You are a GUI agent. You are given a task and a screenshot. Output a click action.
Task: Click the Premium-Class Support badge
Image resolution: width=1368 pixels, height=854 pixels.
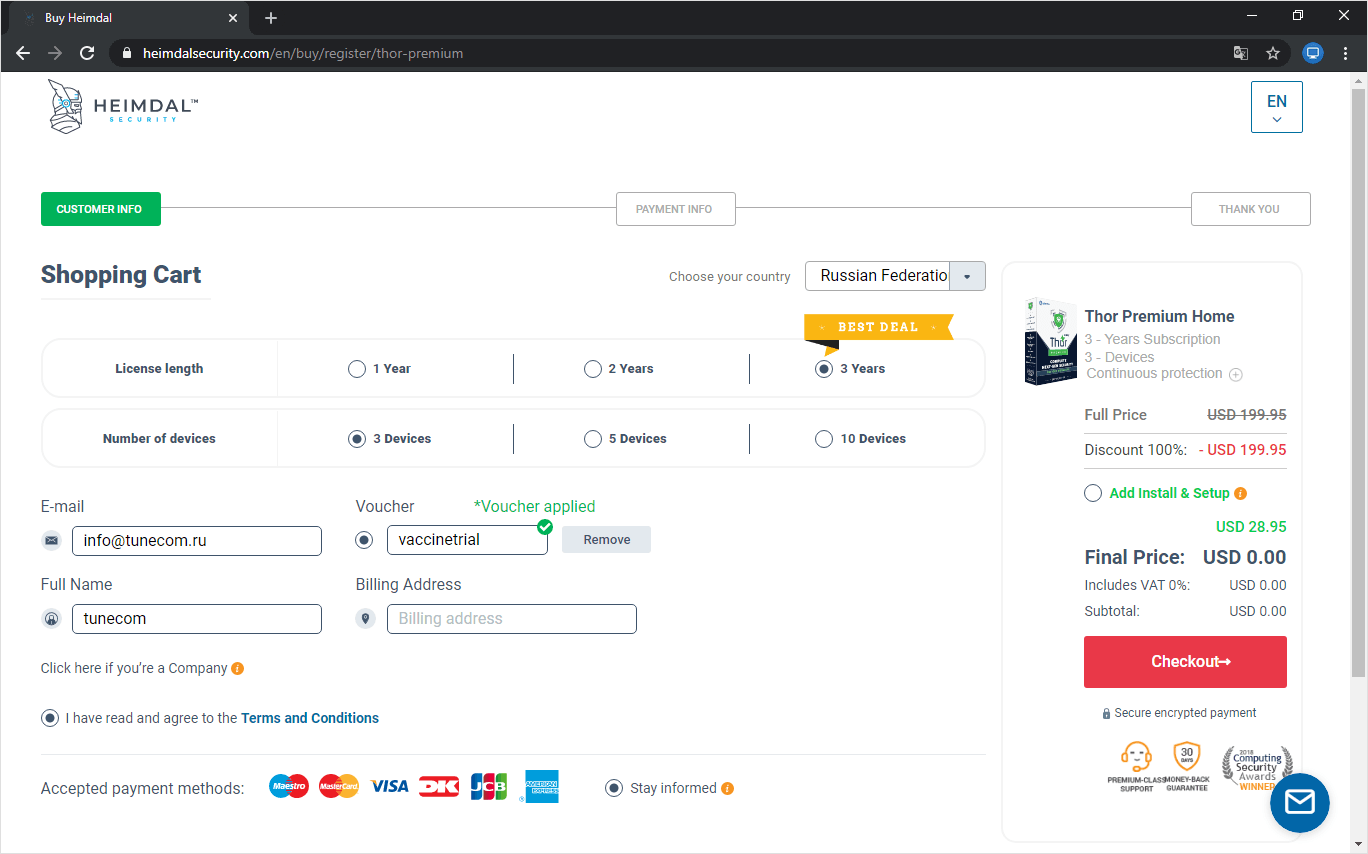(x=1135, y=767)
